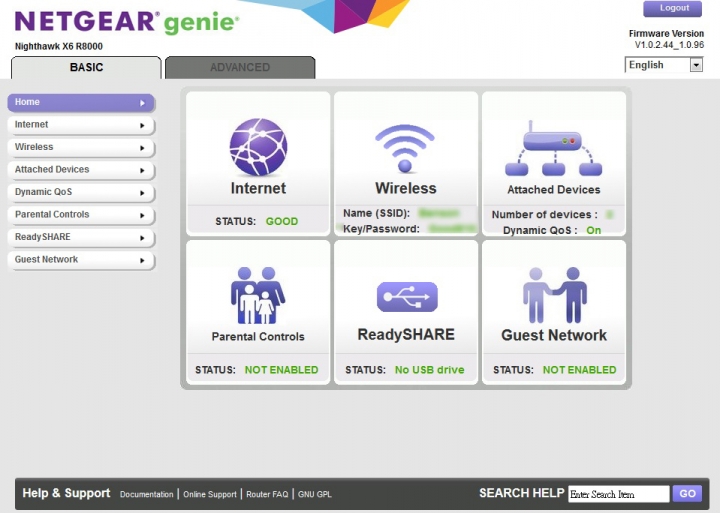
Task: Focus the Enter Search Item field
Action: [619, 494]
